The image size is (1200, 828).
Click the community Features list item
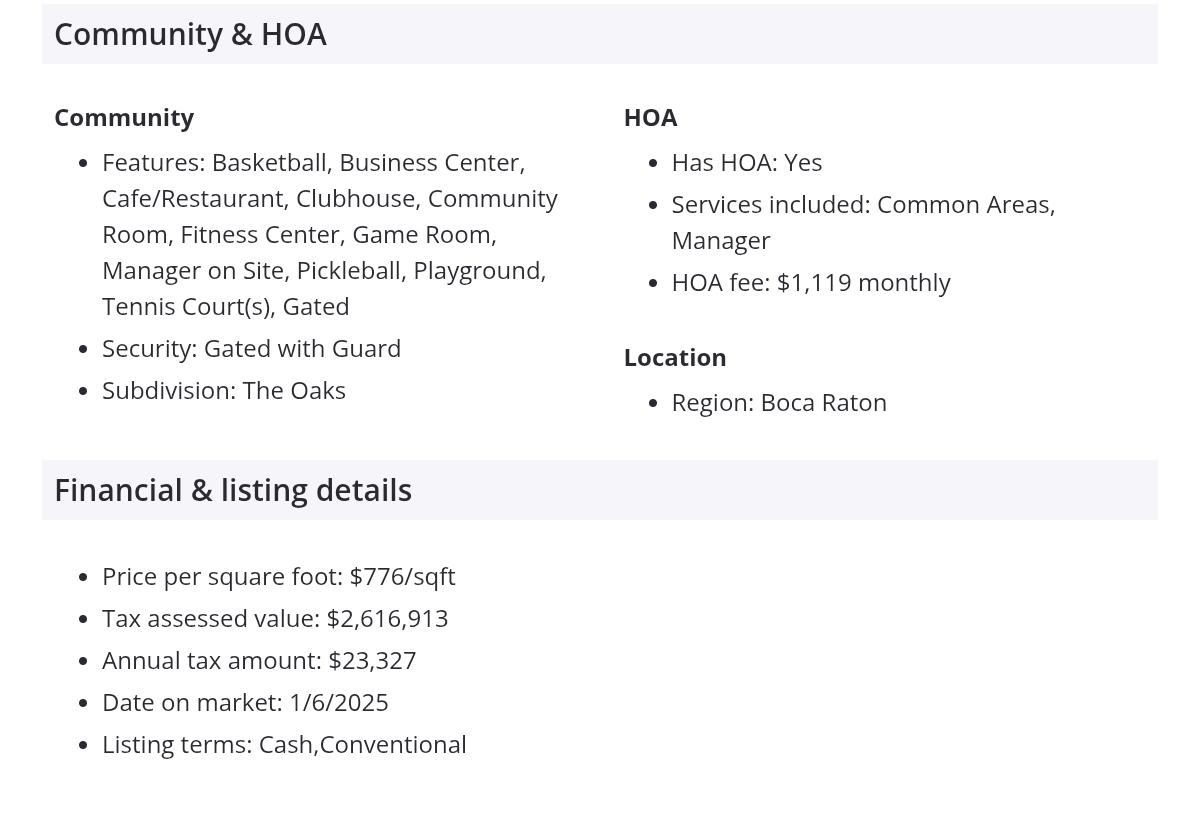pyautogui.click(x=330, y=234)
